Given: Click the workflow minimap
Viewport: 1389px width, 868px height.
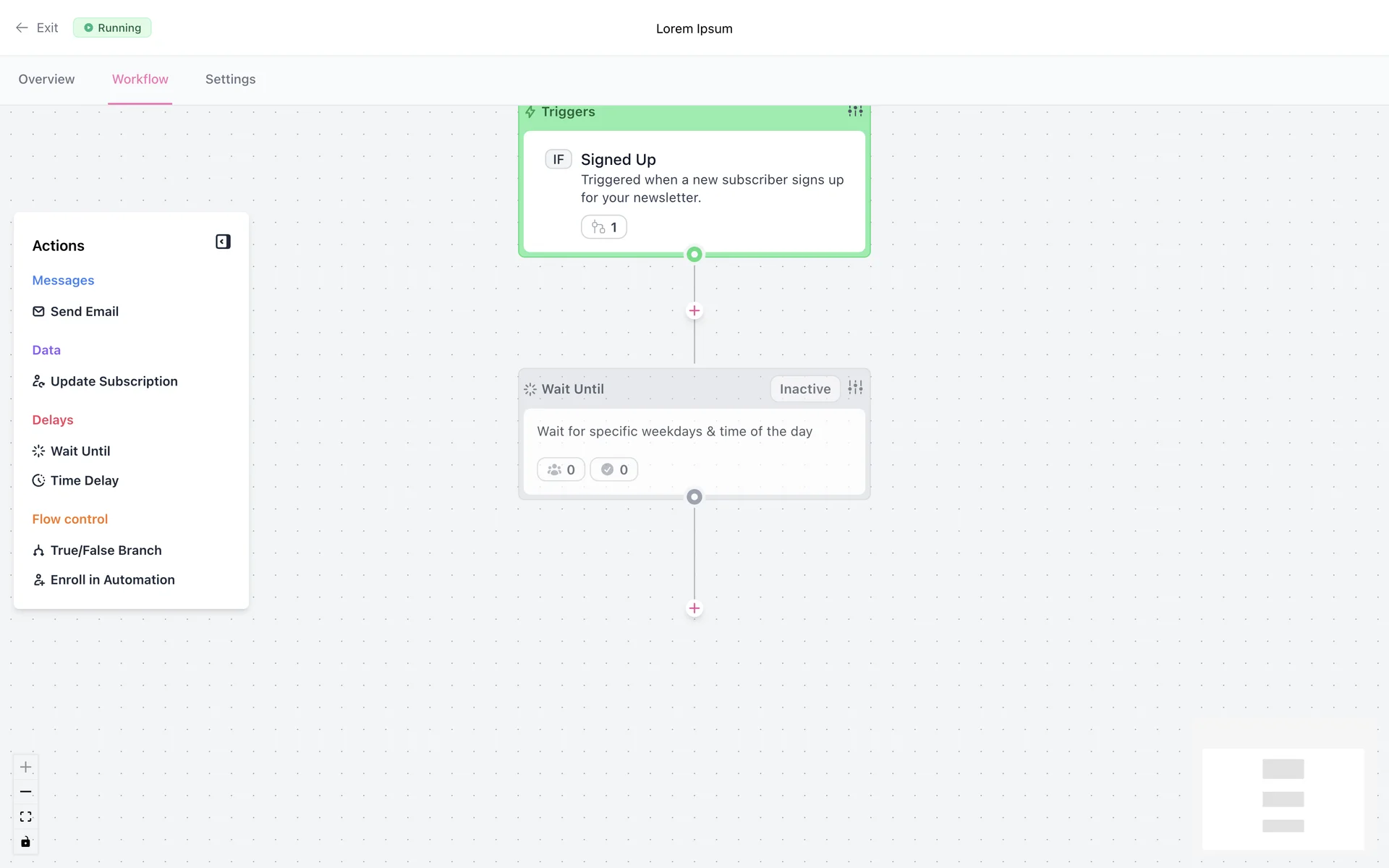Looking at the screenshot, I should point(1283,799).
